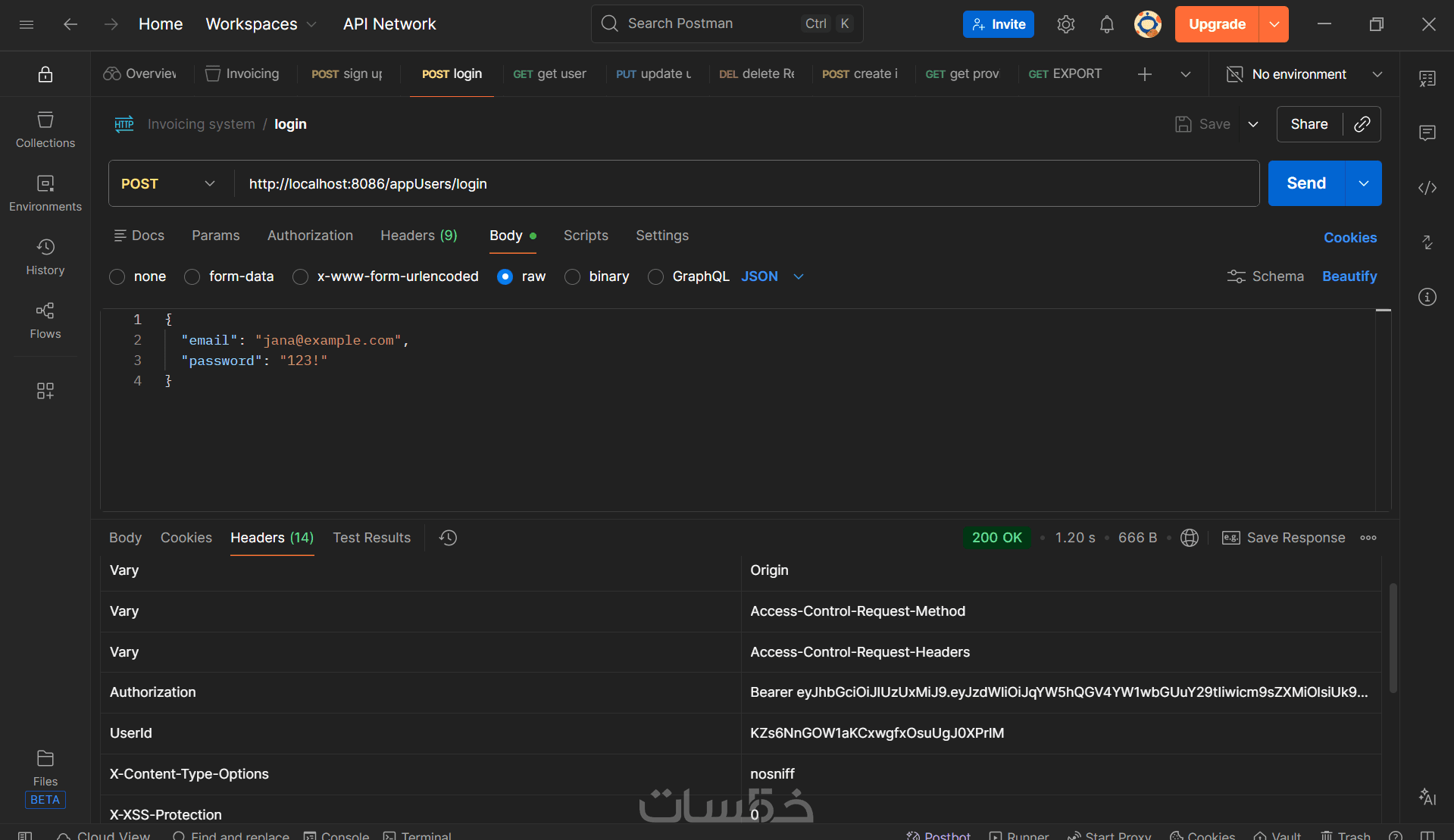Open the request info icon
Image resolution: width=1454 pixels, height=840 pixels.
(x=1427, y=297)
